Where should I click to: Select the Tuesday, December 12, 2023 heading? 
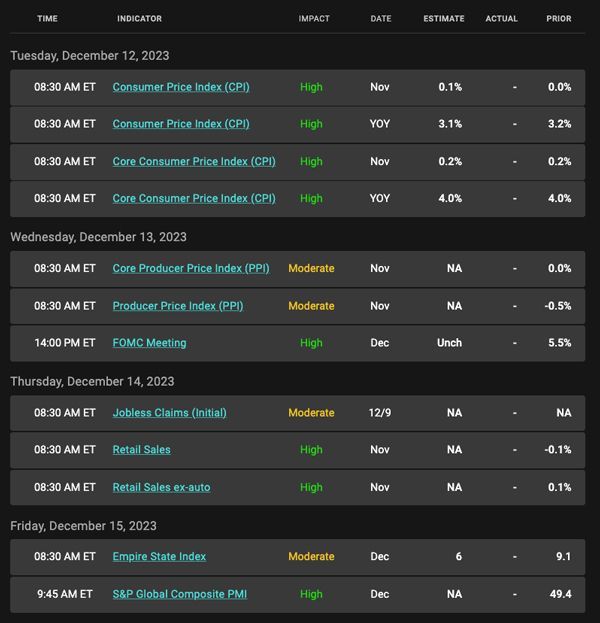coord(90,56)
